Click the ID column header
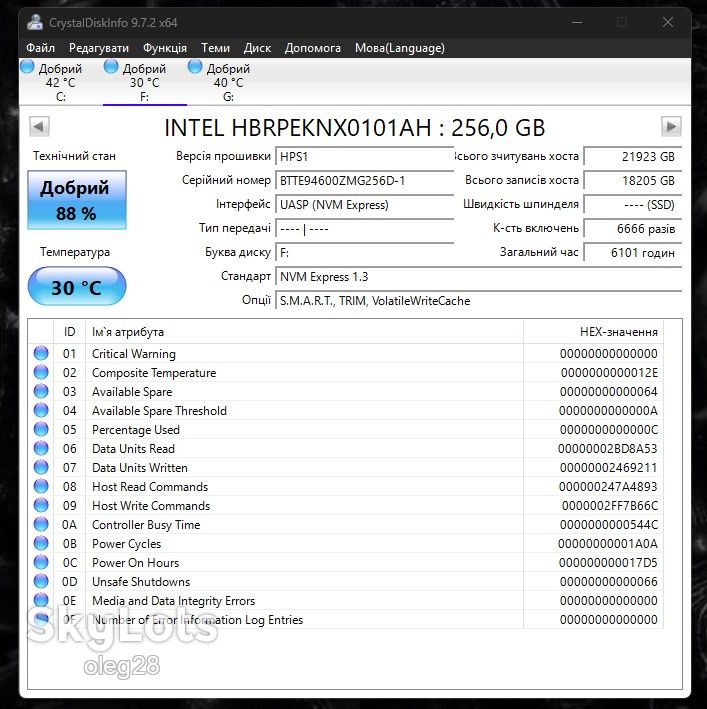The height and width of the screenshot is (709, 707). pyautogui.click(x=70, y=332)
